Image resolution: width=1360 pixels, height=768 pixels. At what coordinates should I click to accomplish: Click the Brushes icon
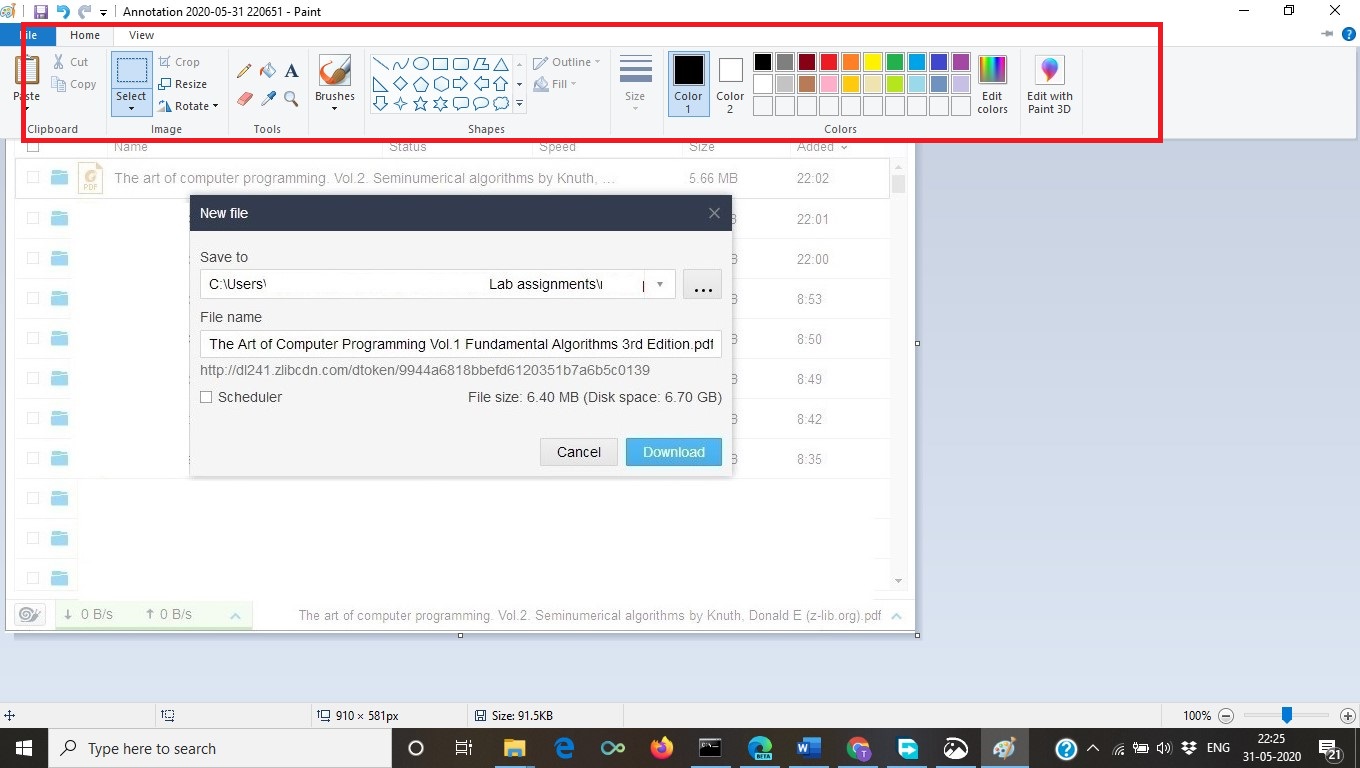click(334, 71)
